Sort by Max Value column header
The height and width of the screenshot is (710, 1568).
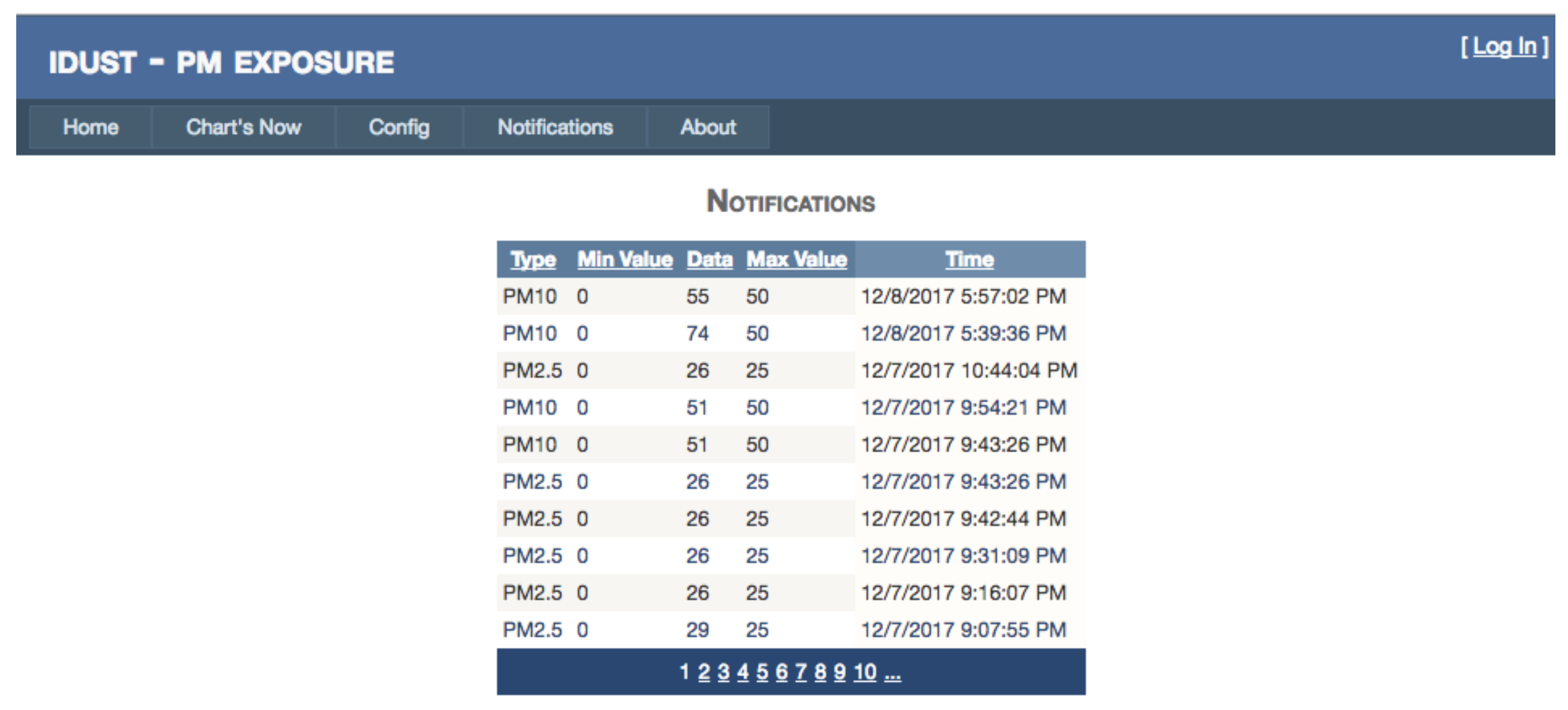[796, 260]
